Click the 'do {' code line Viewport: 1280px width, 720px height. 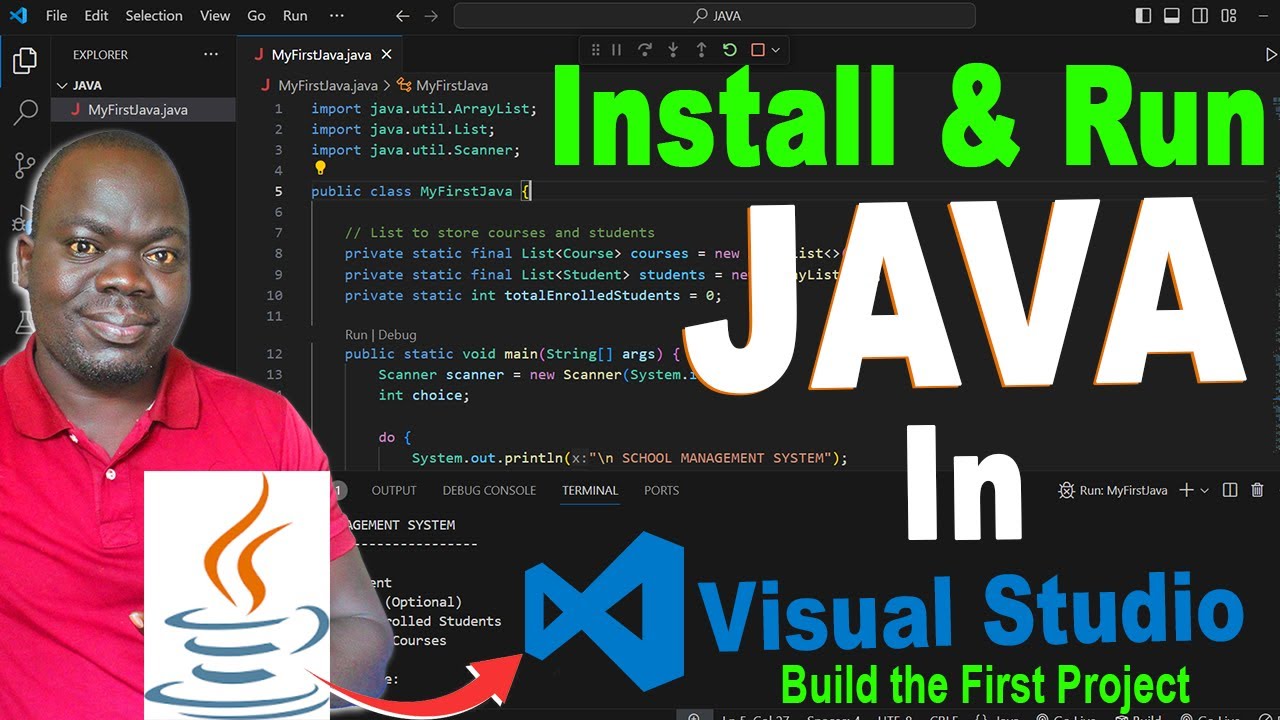[395, 437]
